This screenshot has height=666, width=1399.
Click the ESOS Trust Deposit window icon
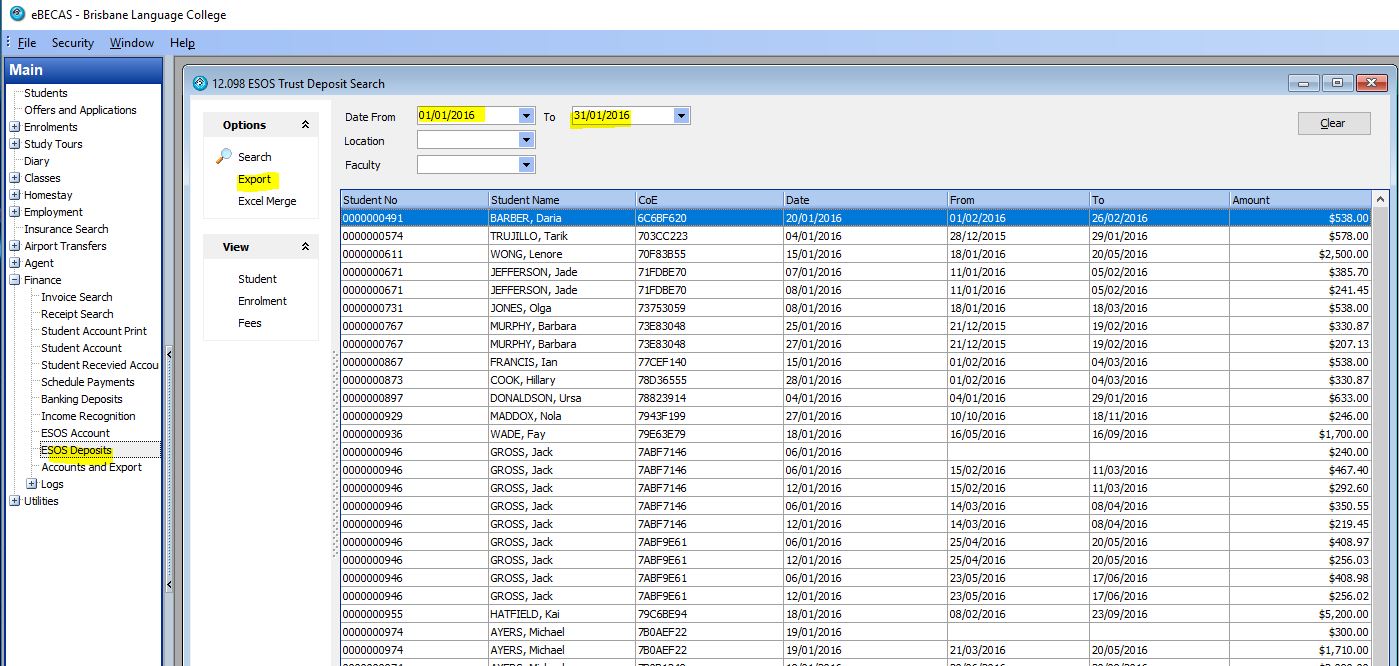(201, 84)
